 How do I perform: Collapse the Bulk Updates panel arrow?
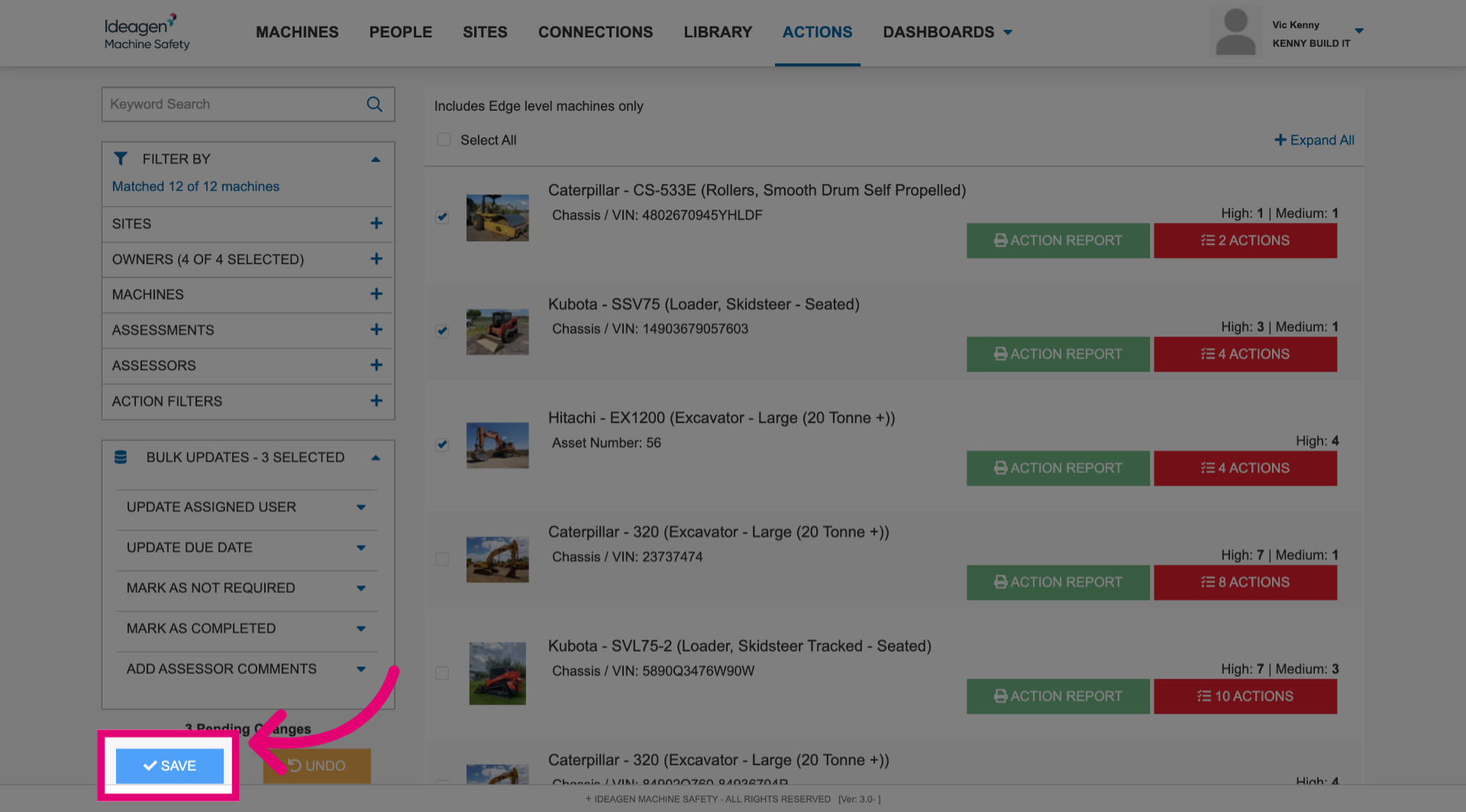(376, 458)
